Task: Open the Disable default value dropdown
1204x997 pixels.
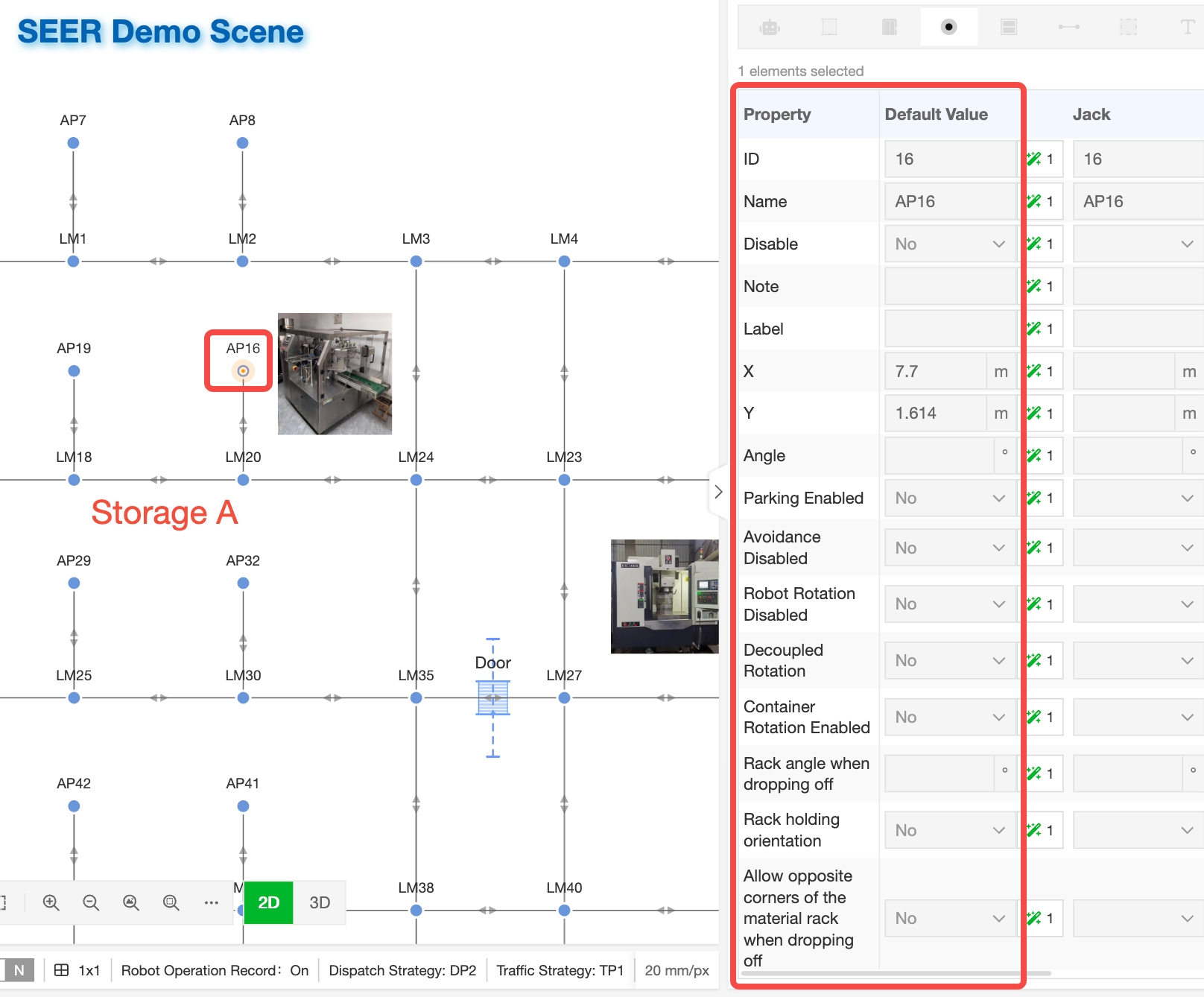Action: coord(951,244)
